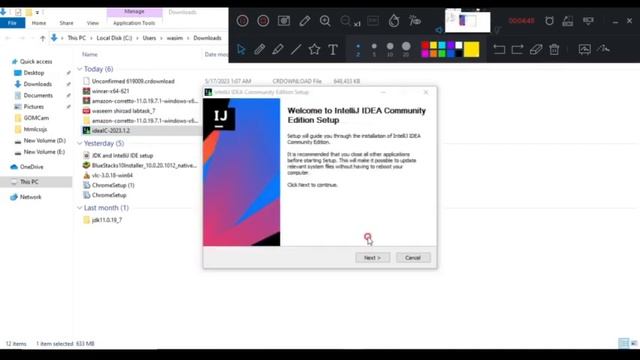Viewport: 640px width, 360px height.
Task: Open Pictures in navigation pane
Action: coord(33,107)
